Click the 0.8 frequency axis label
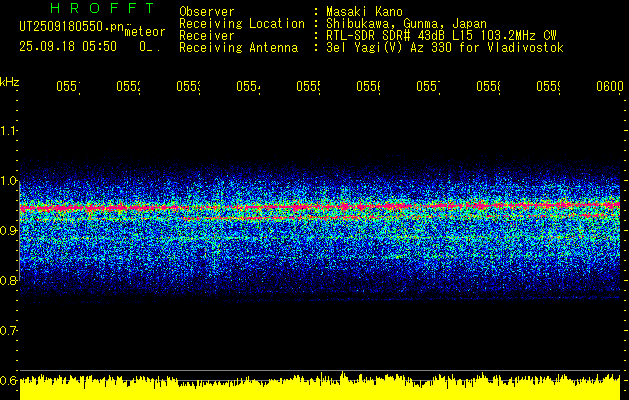The height and width of the screenshot is (400, 629). click(x=8, y=280)
